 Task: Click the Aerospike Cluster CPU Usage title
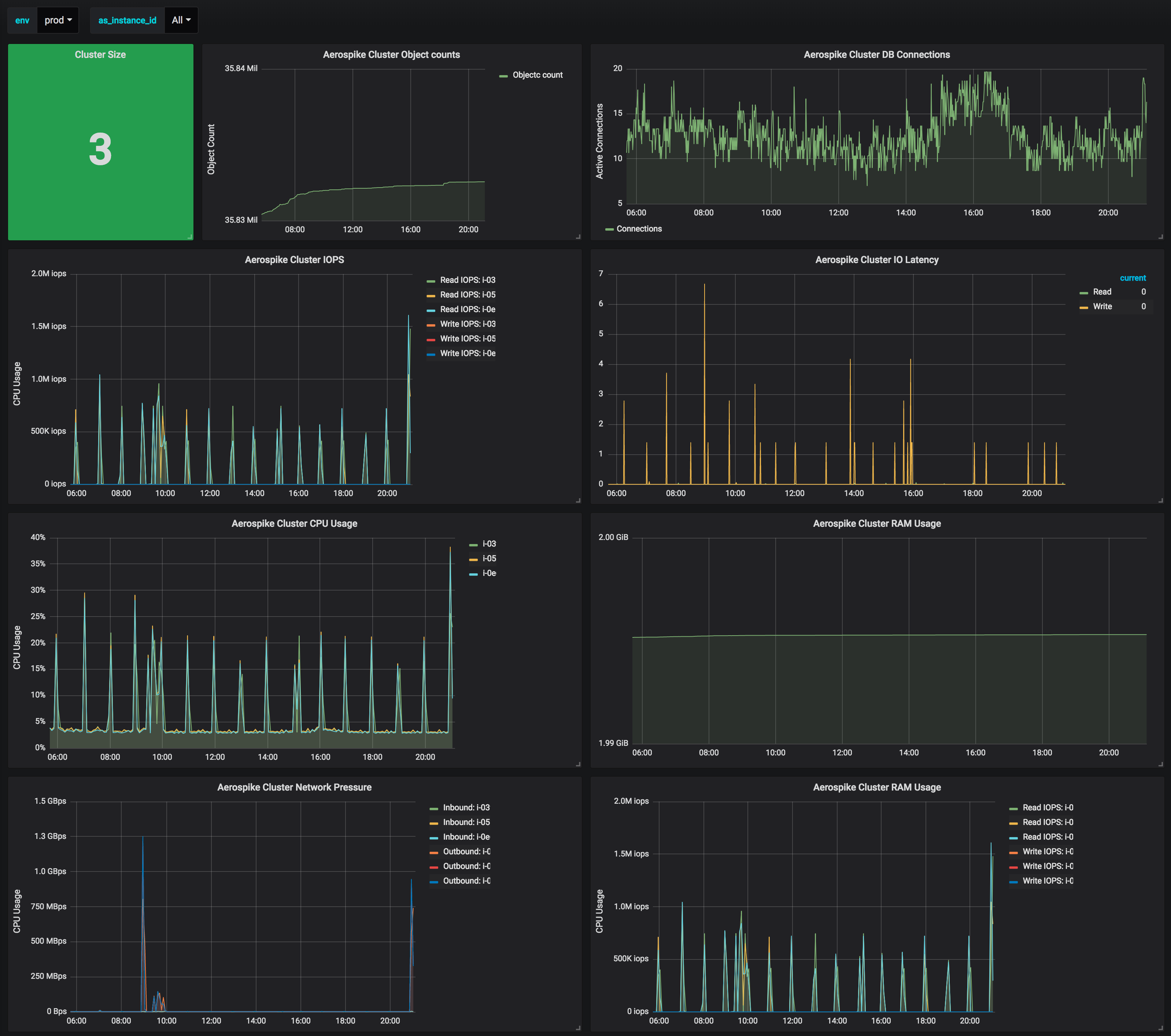(x=294, y=524)
